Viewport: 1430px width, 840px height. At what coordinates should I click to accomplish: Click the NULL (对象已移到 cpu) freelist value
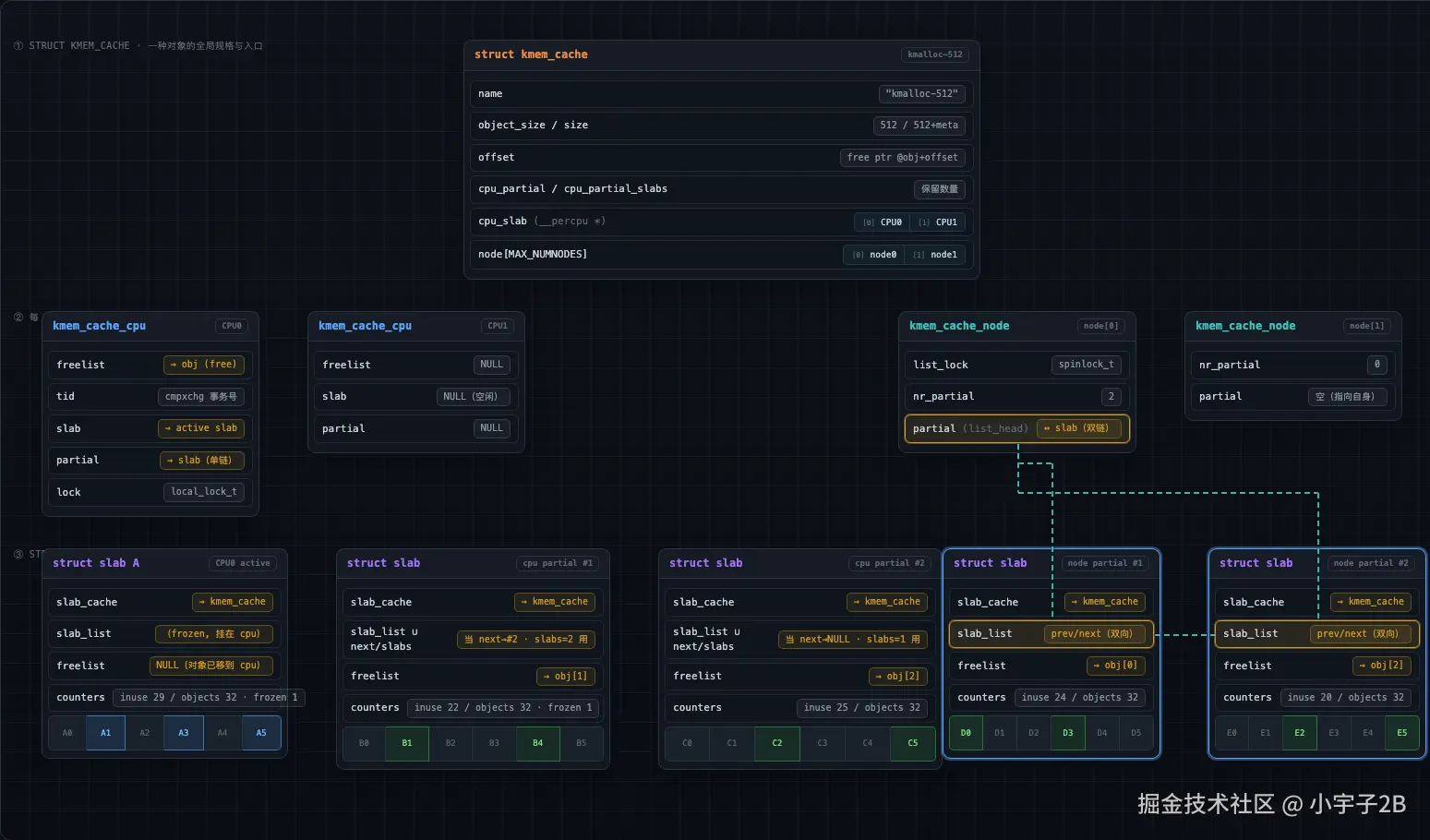coord(211,666)
